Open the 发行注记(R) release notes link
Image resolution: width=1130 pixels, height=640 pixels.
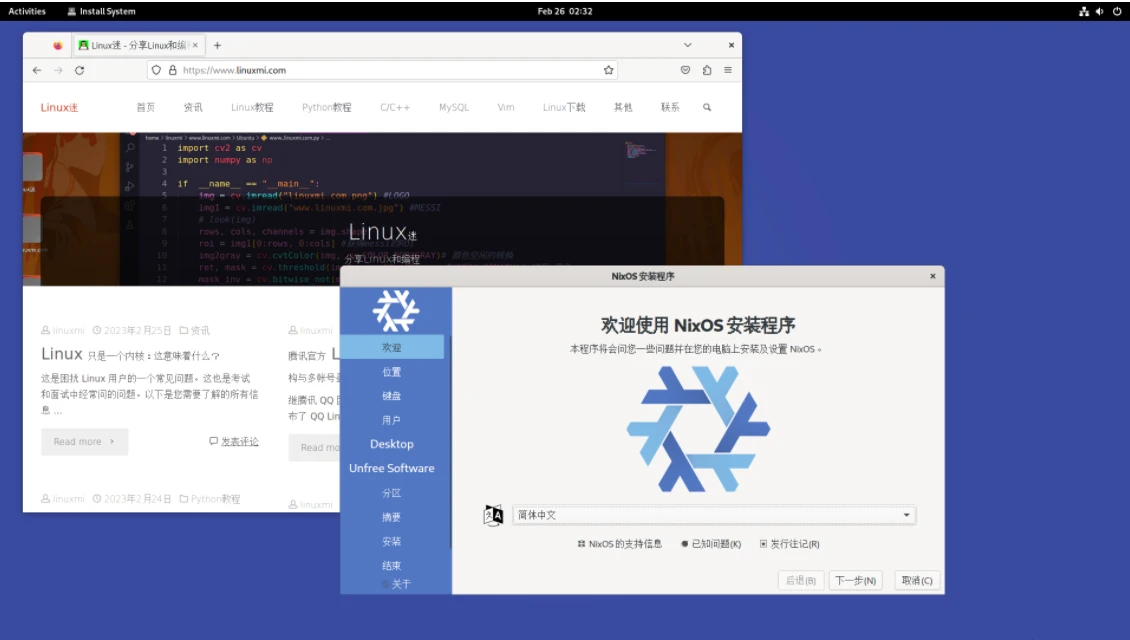click(x=795, y=543)
